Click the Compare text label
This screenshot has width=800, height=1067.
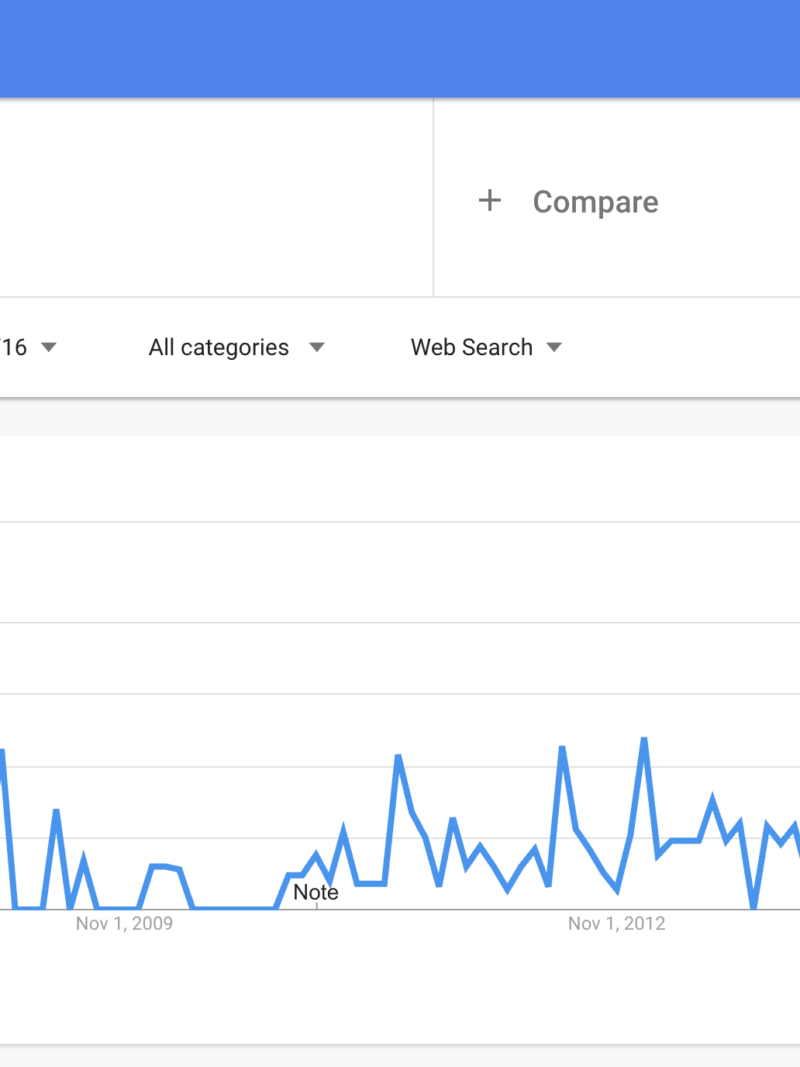[x=595, y=202]
